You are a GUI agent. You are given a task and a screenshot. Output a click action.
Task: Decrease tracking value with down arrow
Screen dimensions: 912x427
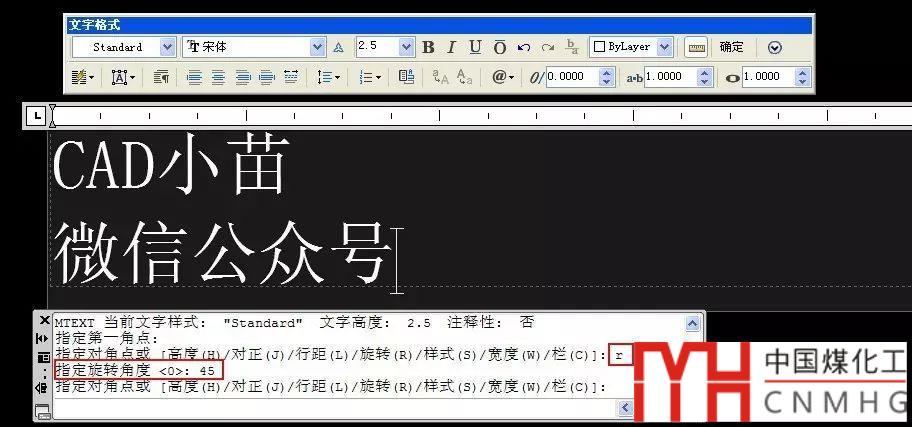pyautogui.click(x=705, y=81)
